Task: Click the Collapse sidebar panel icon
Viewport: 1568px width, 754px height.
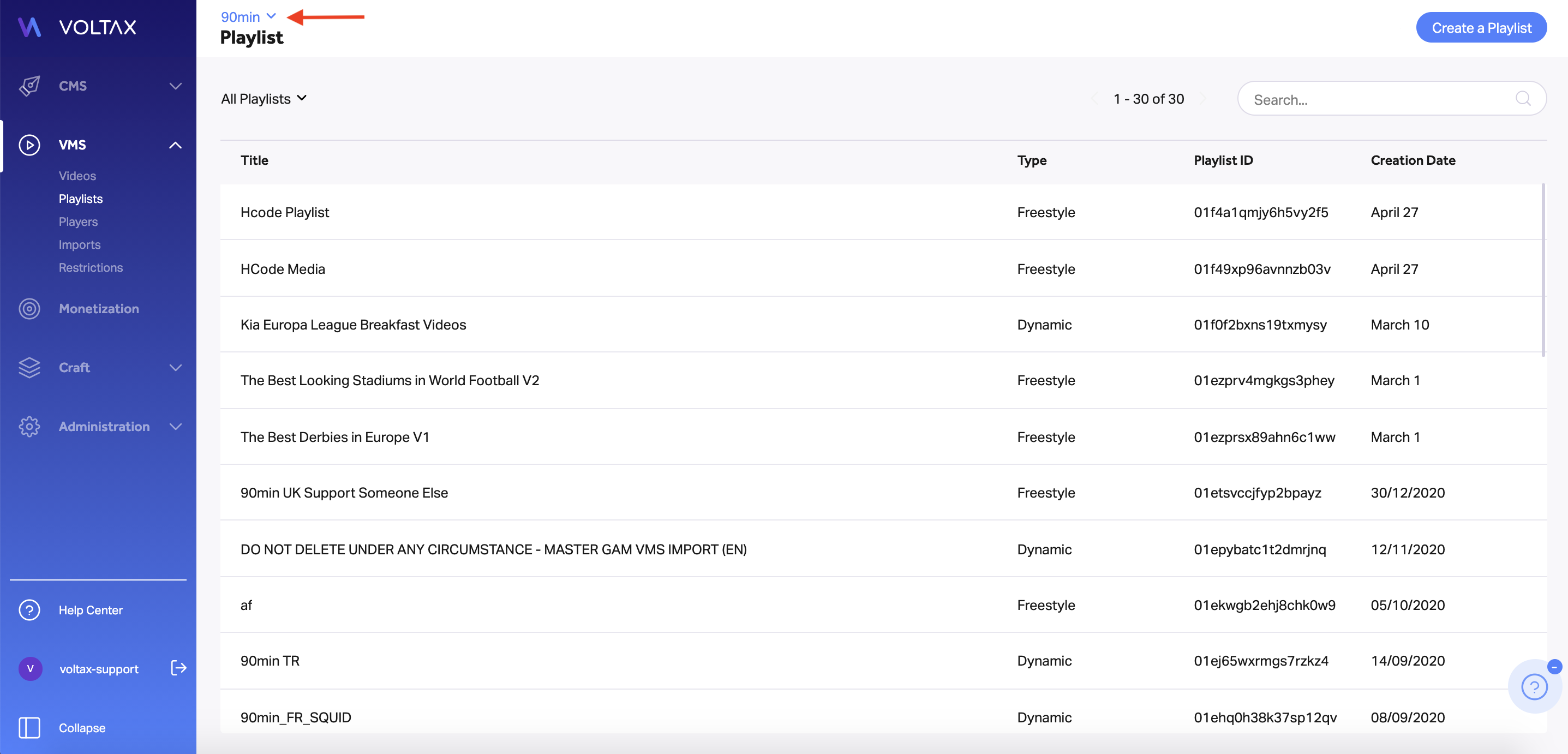Action: [29, 728]
